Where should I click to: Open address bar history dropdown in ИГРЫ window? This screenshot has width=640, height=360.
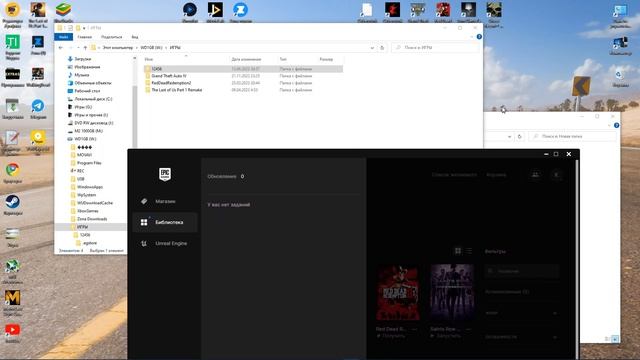point(372,48)
